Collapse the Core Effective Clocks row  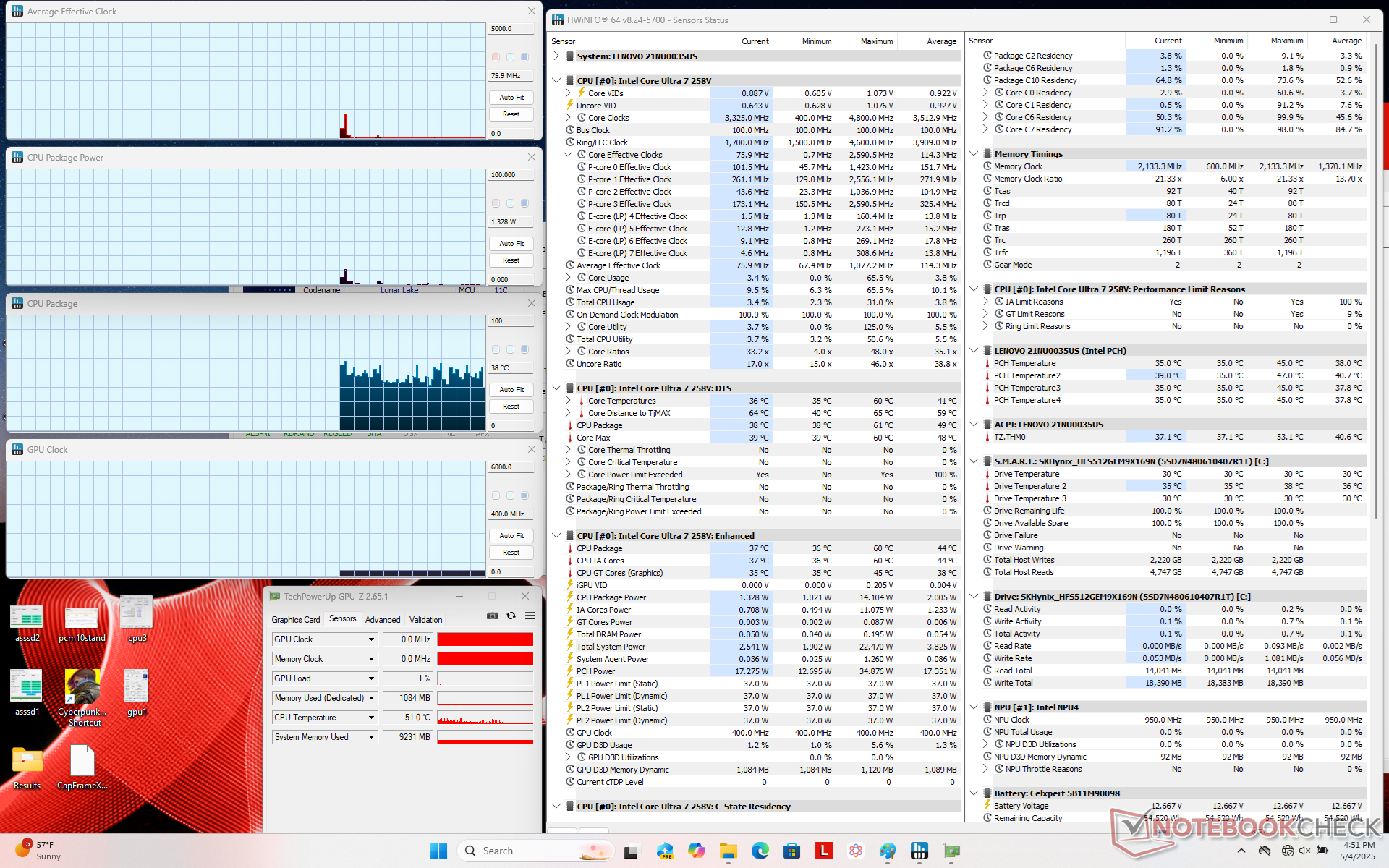(x=568, y=155)
